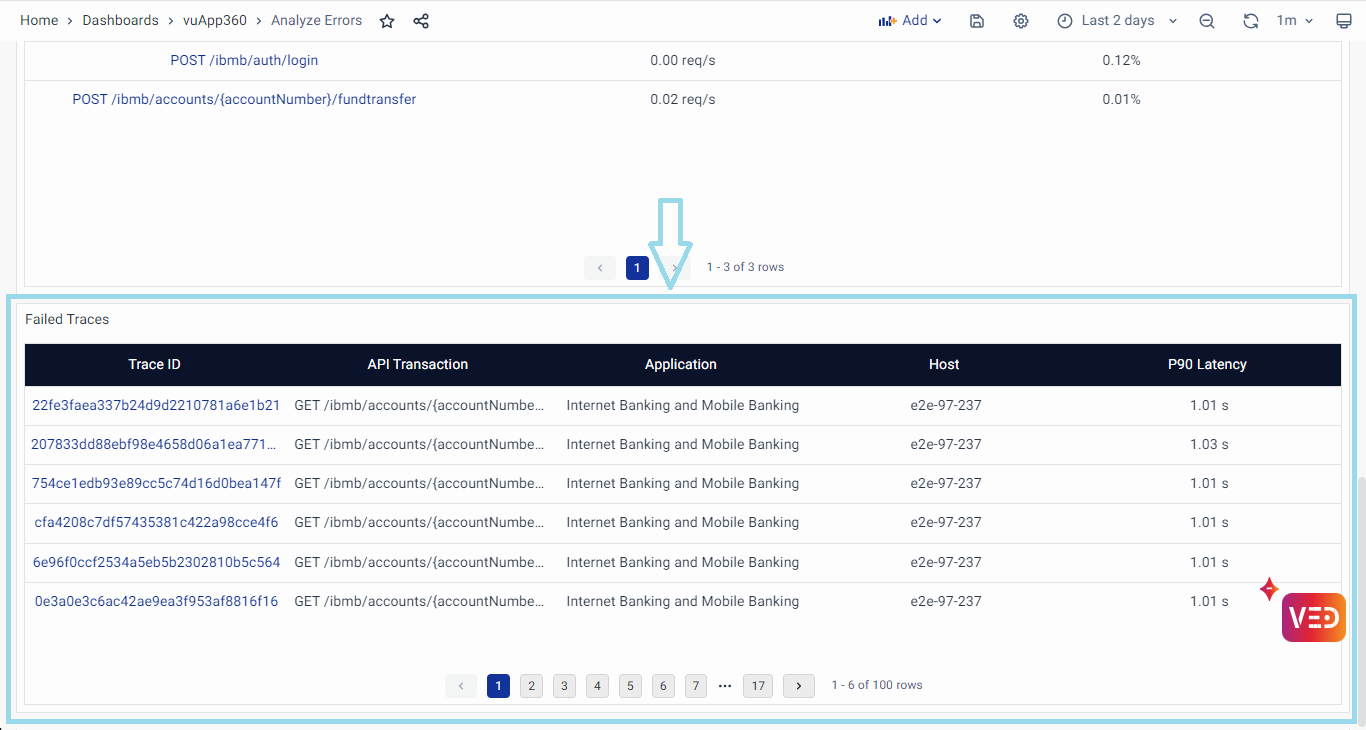
Task: Open the VED assistant widget
Action: 1313,617
